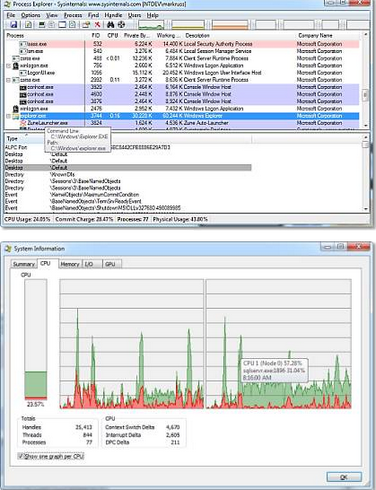Click the System Information window title icon
The image size is (376, 490).
click(8, 249)
